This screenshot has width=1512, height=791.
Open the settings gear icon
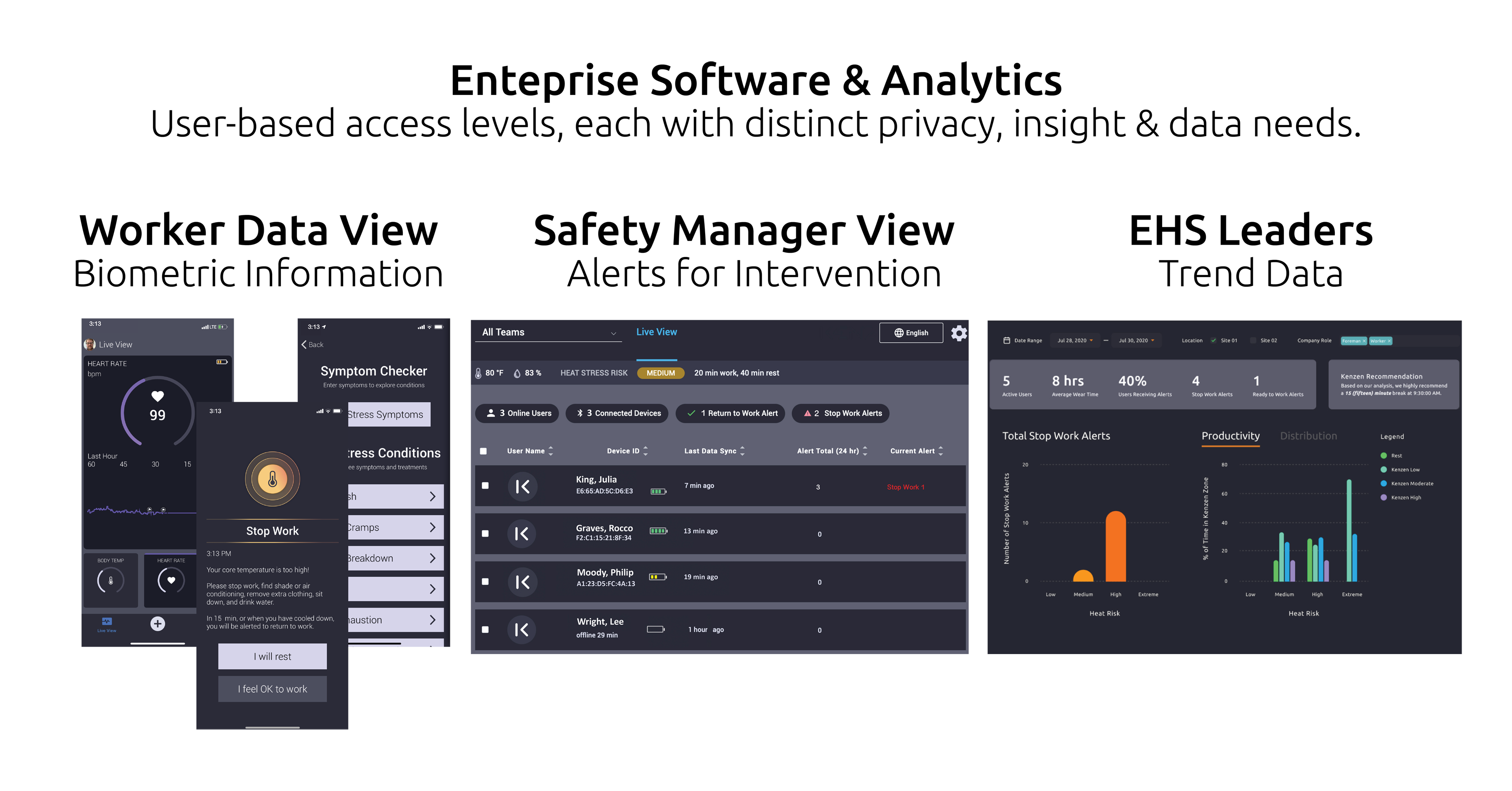pos(958,333)
